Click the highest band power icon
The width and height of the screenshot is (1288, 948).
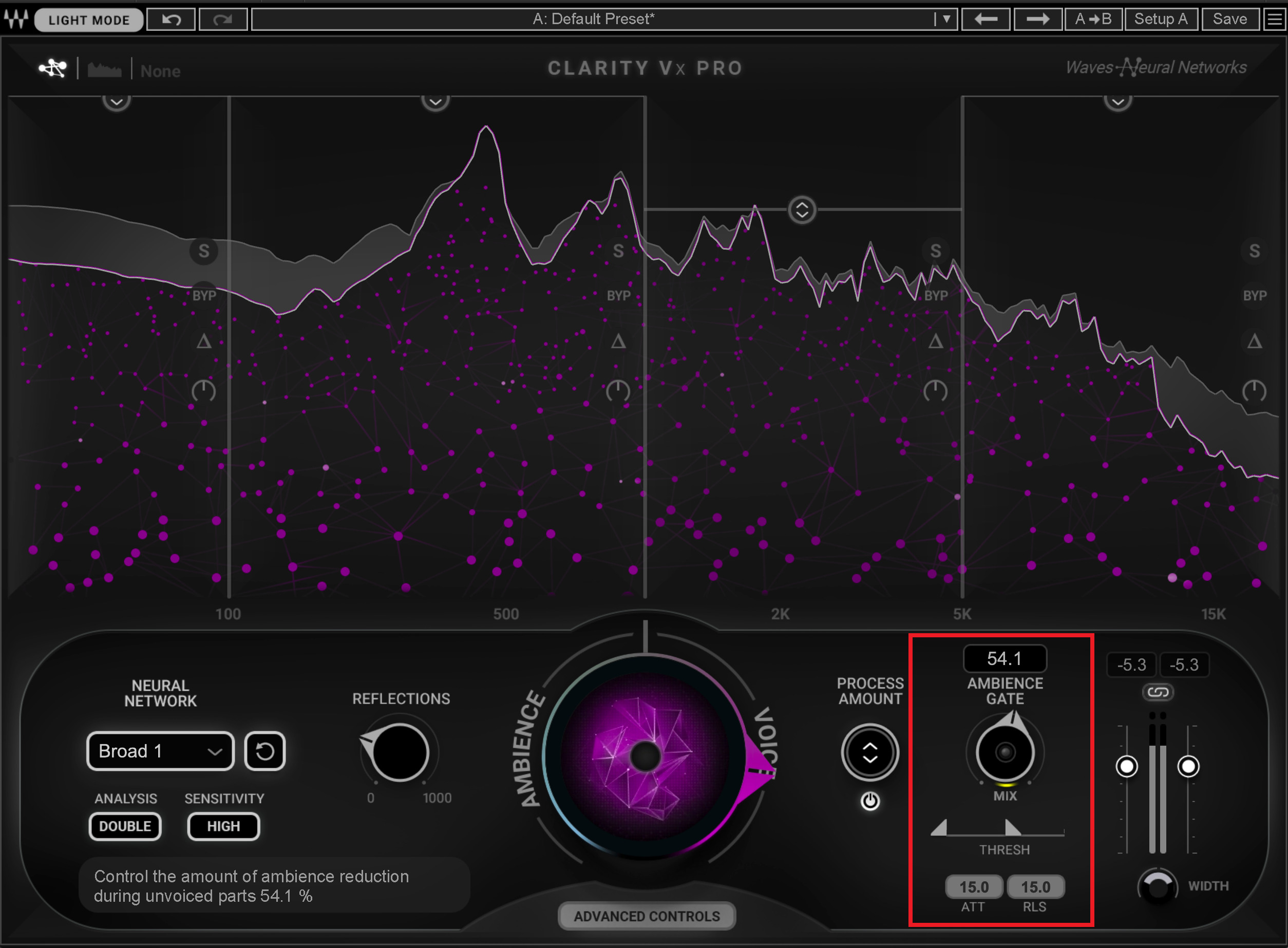click(x=1255, y=391)
